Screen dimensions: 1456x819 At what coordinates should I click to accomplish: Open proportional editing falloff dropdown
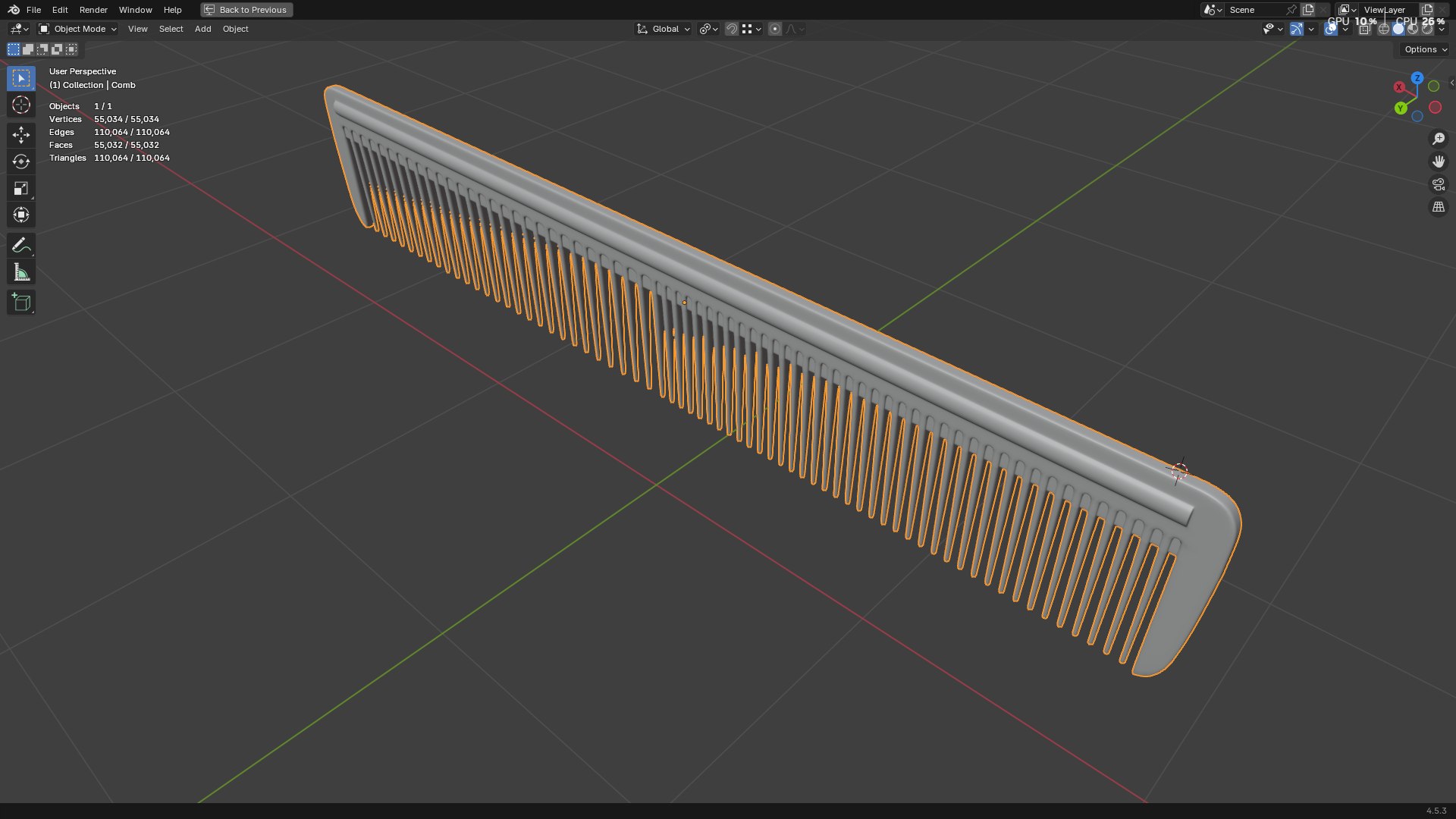click(795, 29)
